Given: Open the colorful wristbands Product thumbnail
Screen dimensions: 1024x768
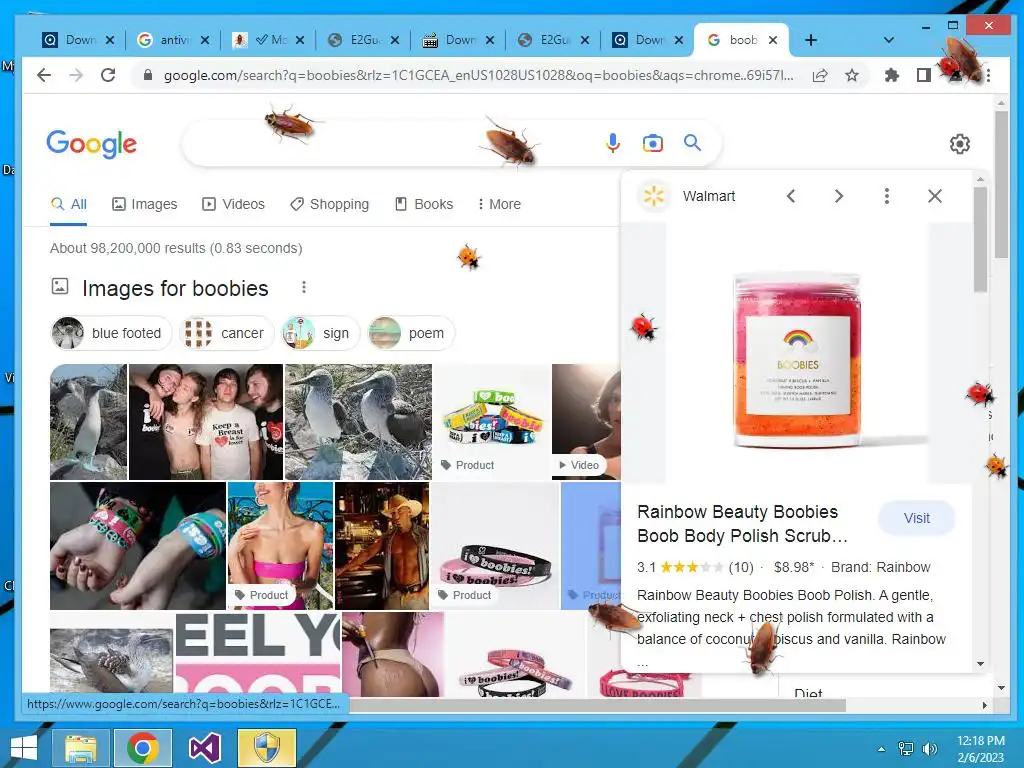Looking at the screenshot, I should coord(493,422).
